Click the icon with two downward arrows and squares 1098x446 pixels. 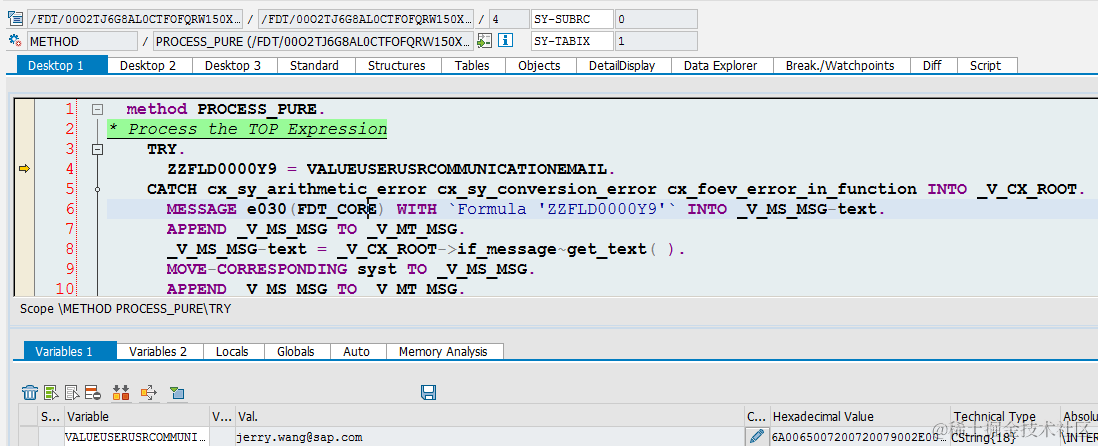[x=120, y=392]
